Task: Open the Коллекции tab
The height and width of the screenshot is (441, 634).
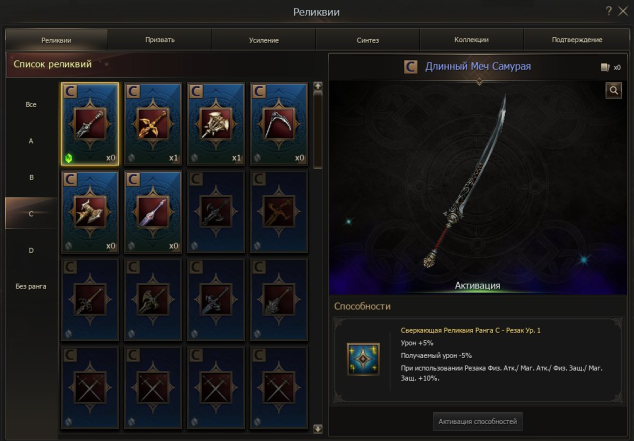Action: pyautogui.click(x=471, y=40)
